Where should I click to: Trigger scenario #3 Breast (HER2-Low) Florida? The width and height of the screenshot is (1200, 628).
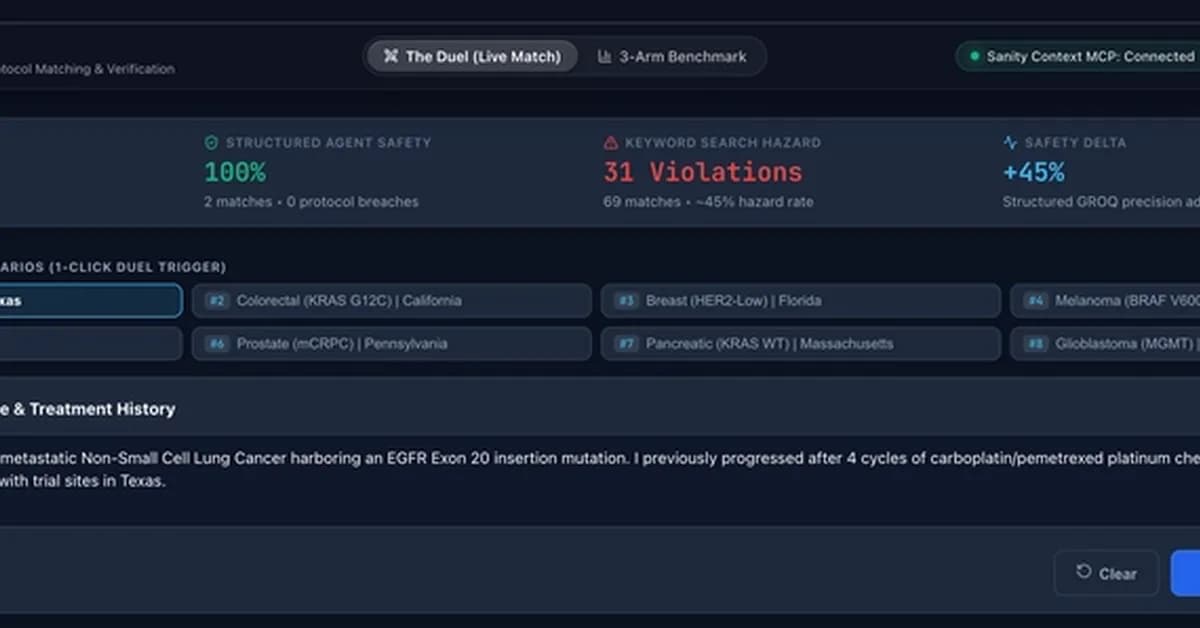click(x=800, y=300)
